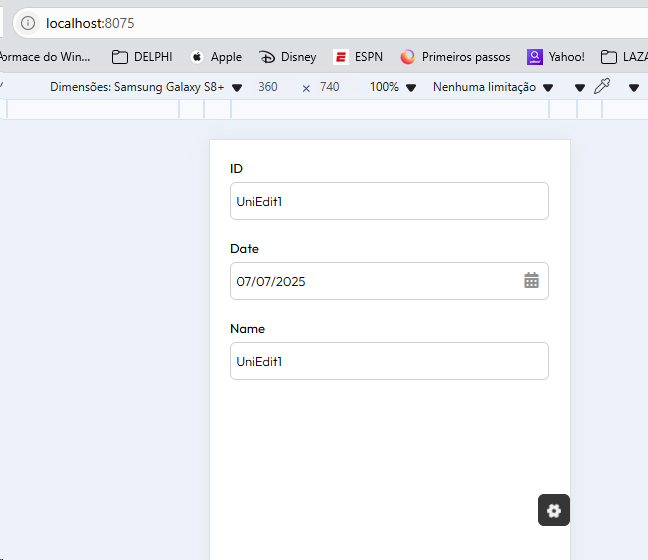Open the Apple bookmark
This screenshot has height=560, width=648.
point(215,57)
